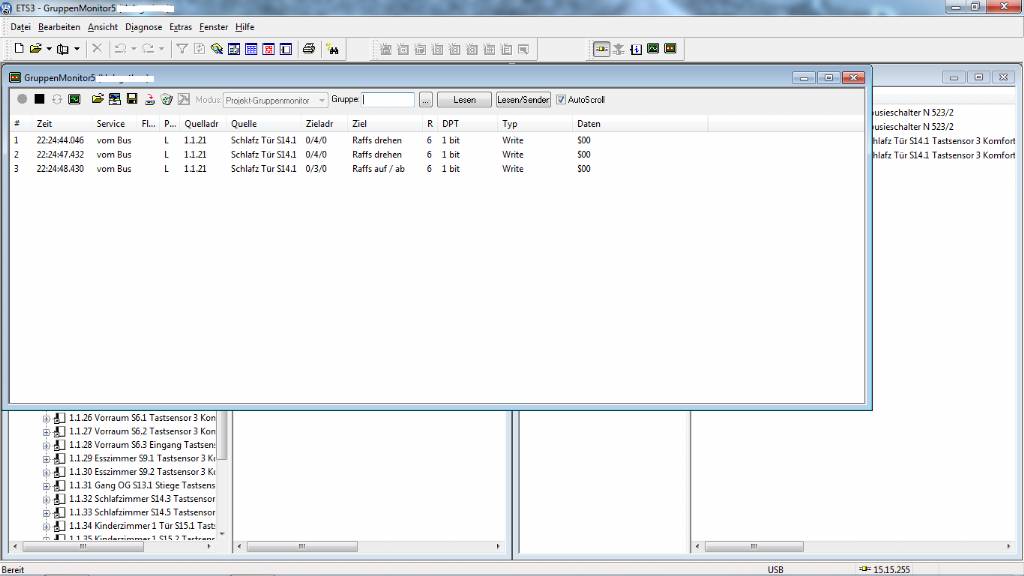The image size is (1024, 576).
Task: Select telegram row with time 22:24:47.432
Action: [x=436, y=155]
